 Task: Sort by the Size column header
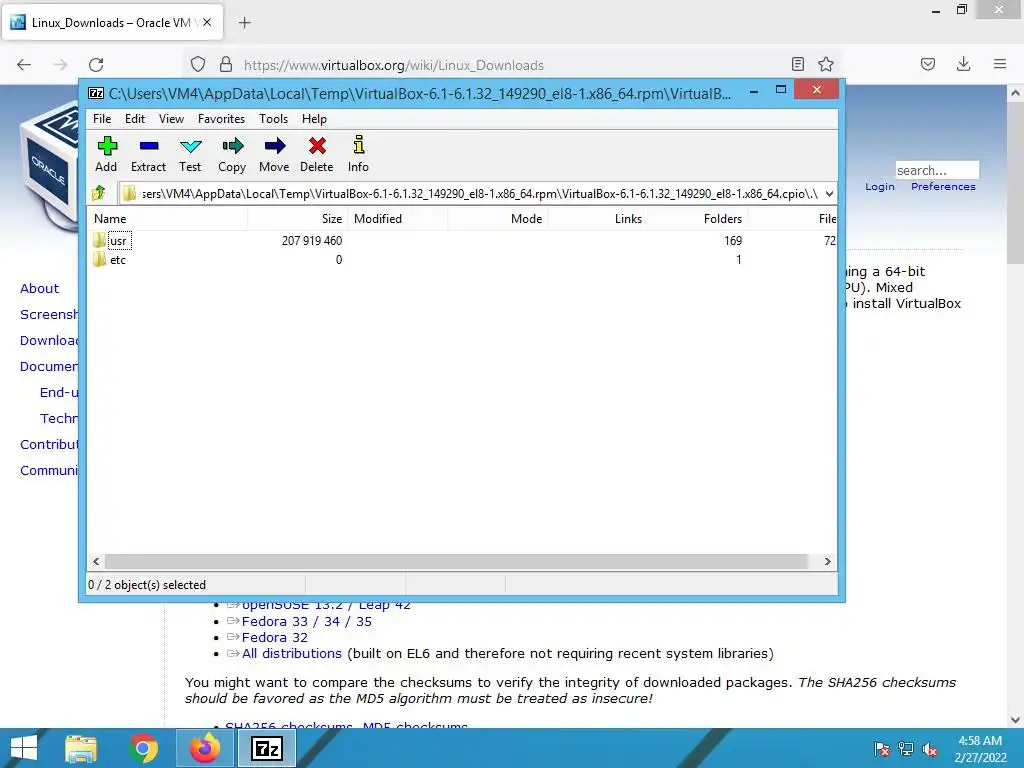pos(298,219)
